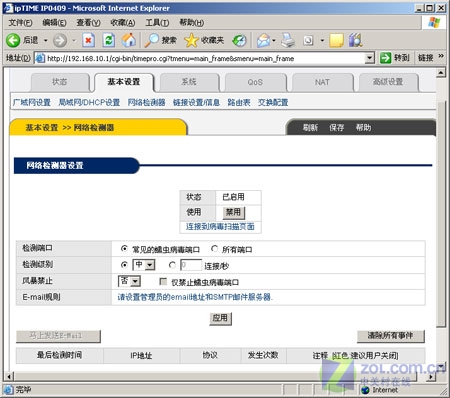Open the 文件(F) menu
The width and height of the screenshot is (450, 398).
coord(20,23)
